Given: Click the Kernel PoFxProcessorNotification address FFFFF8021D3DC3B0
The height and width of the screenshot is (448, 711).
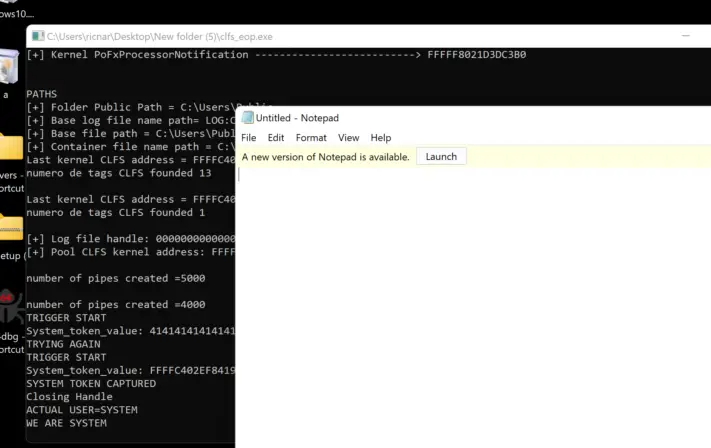Looking at the screenshot, I should tap(477, 55).
